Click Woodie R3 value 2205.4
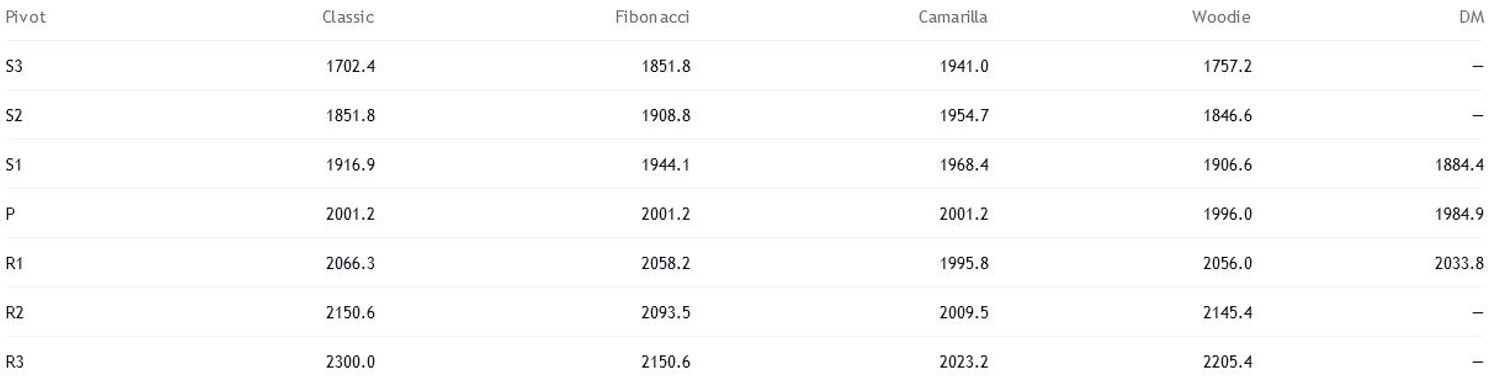 [1228, 362]
